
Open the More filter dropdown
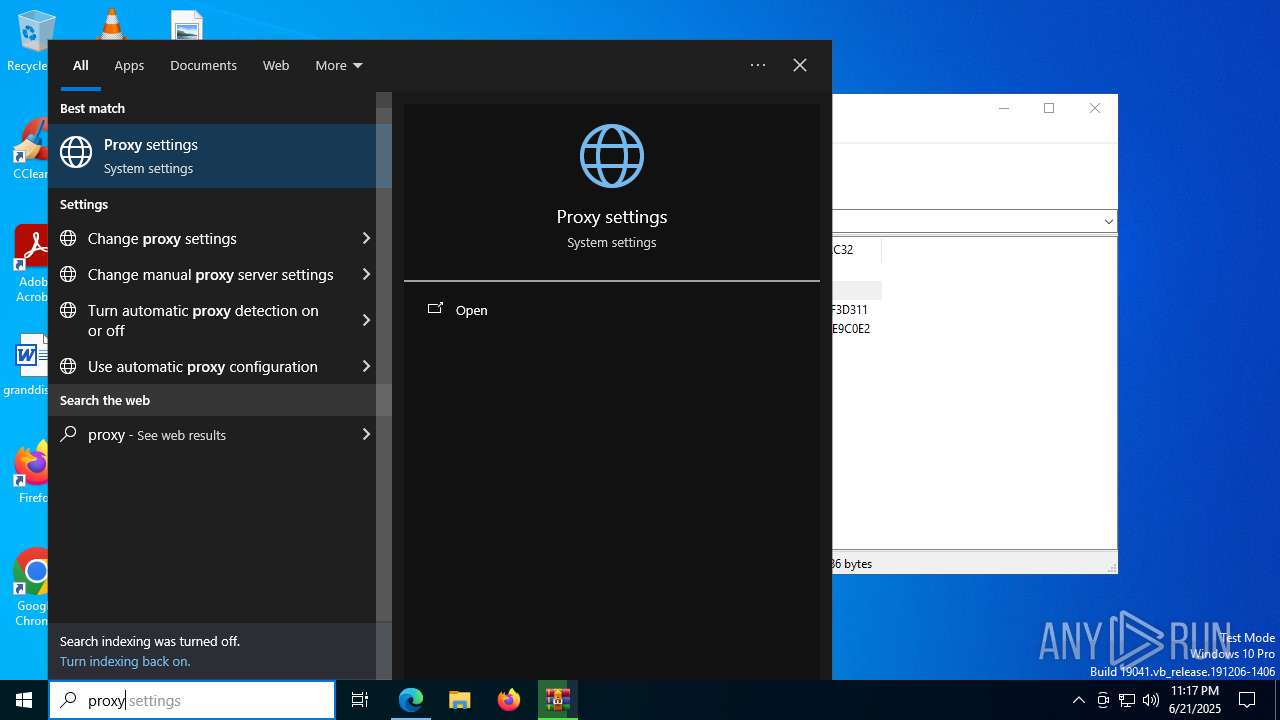point(339,65)
